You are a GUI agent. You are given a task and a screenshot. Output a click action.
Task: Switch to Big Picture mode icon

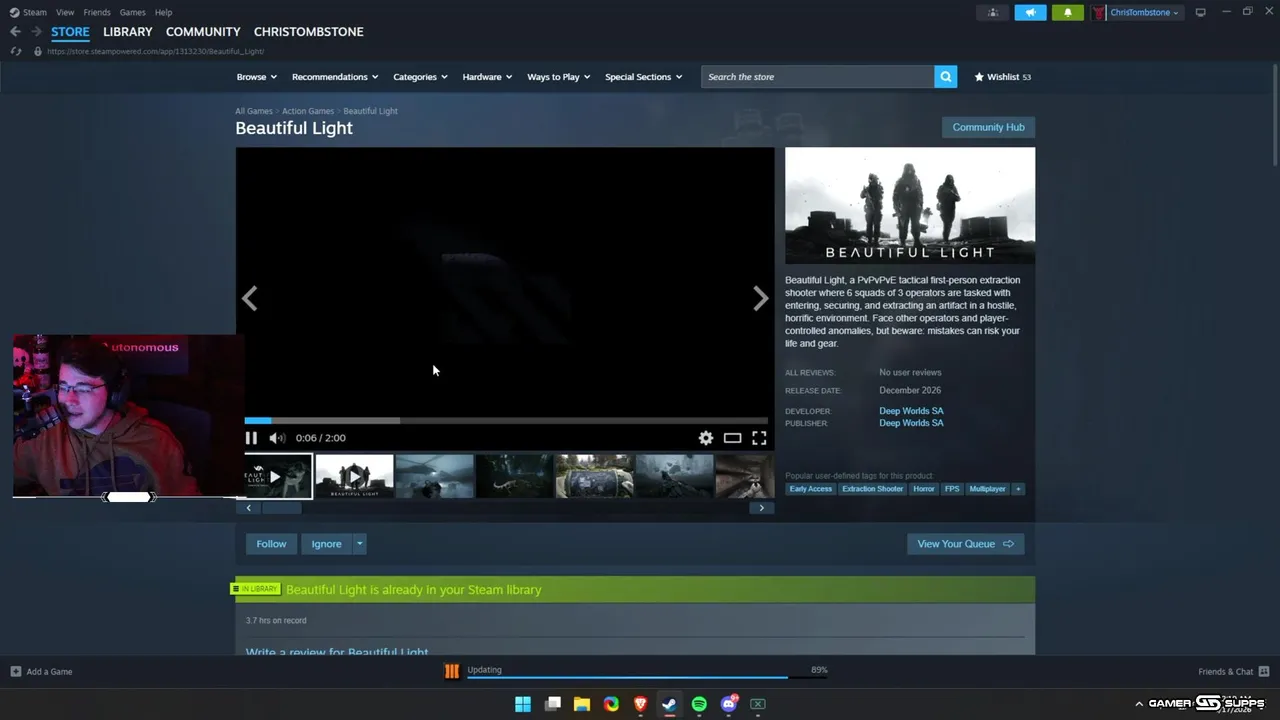pos(1200,12)
